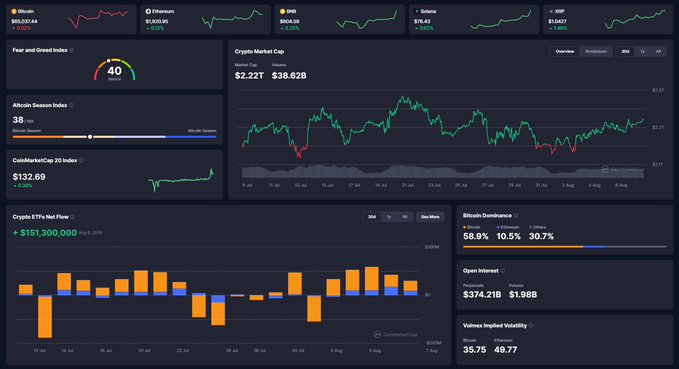The width and height of the screenshot is (679, 369).
Task: Select 1y range on Crypto ETFs Net Flow
Action: [389, 217]
